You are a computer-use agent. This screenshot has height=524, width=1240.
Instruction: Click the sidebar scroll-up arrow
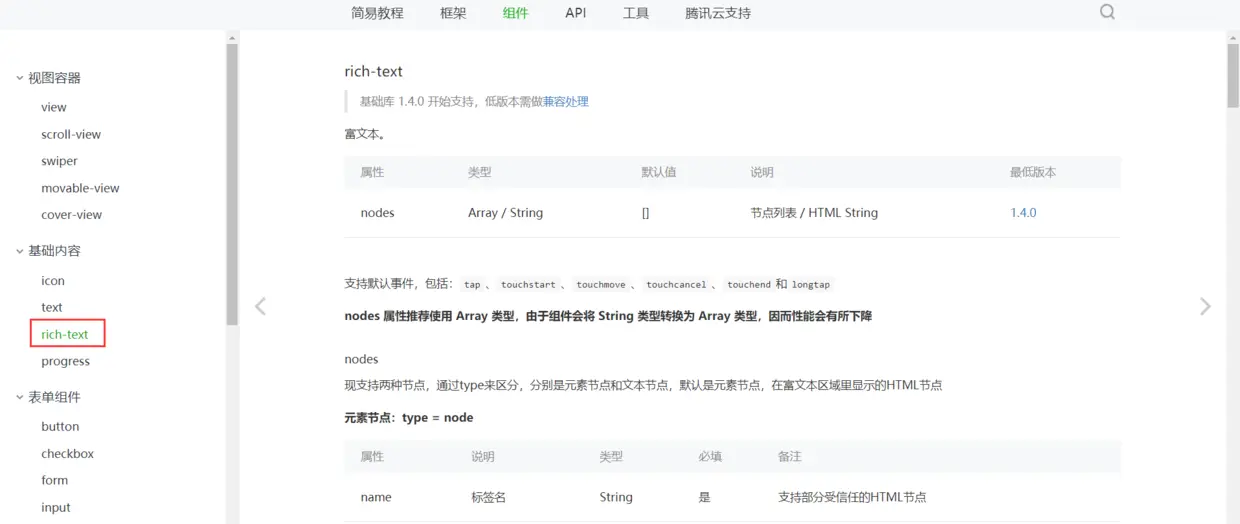[x=232, y=38]
